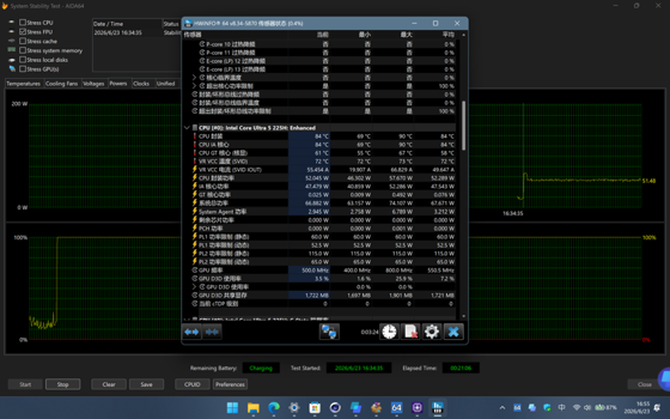Click lightning icon beside PCH 功率 row
Image resolution: width=670 pixels, height=419 pixels.
[195, 228]
